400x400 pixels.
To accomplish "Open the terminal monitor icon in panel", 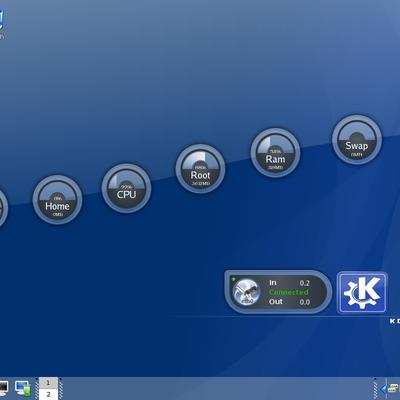I will point(3,389).
